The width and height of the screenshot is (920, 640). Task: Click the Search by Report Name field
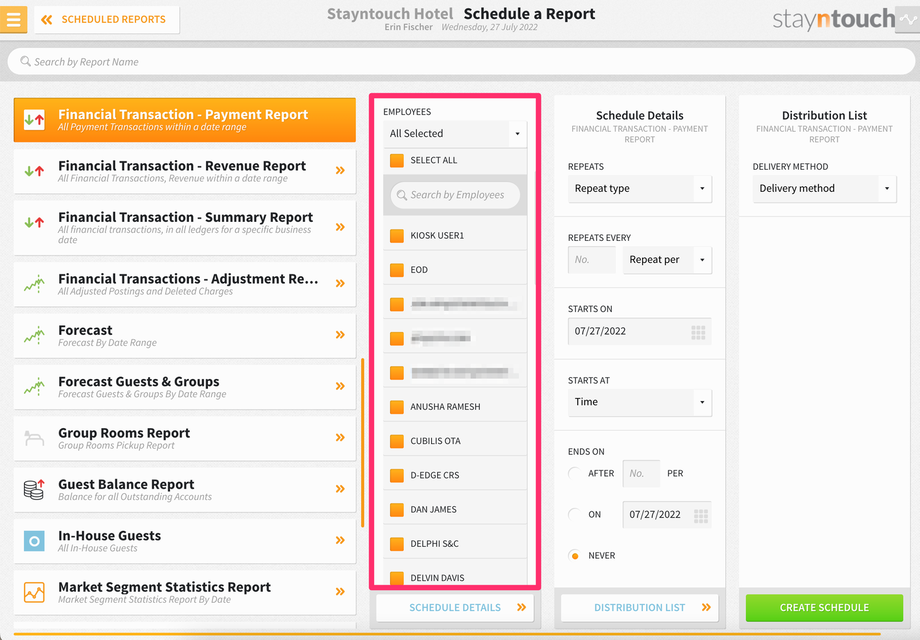(461, 62)
